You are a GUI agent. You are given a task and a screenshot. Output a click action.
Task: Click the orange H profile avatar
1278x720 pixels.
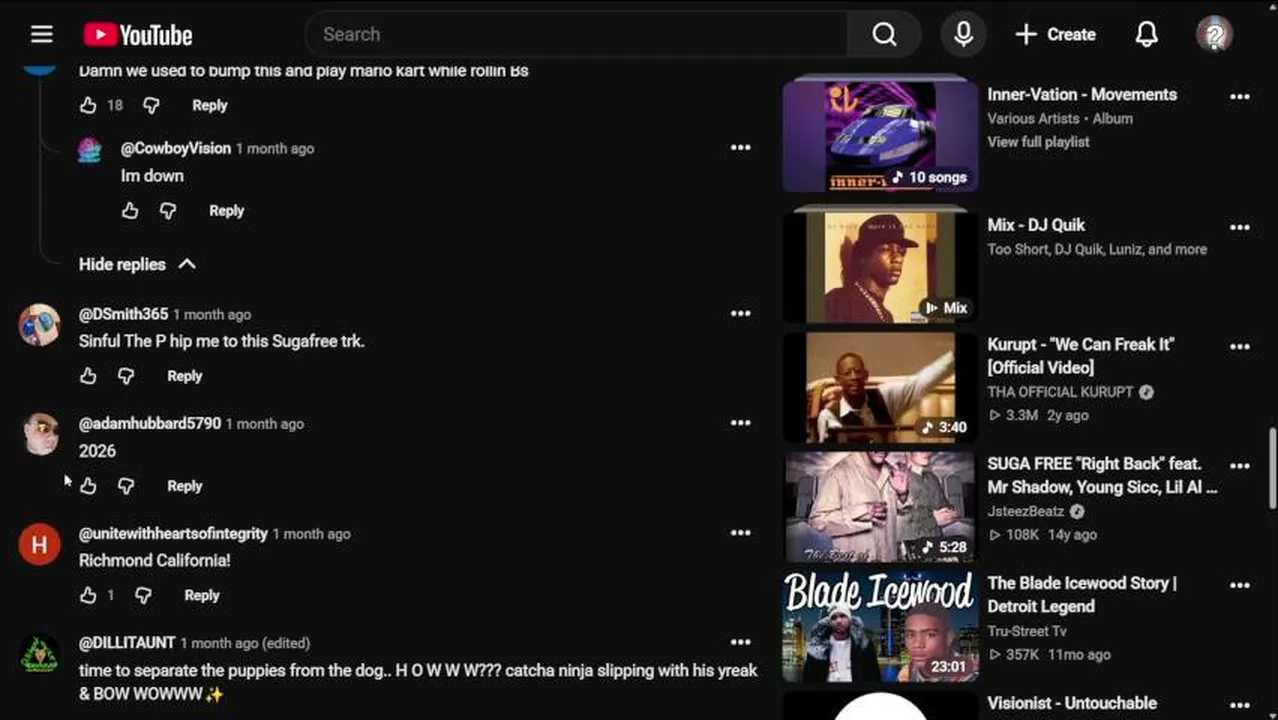[40, 544]
